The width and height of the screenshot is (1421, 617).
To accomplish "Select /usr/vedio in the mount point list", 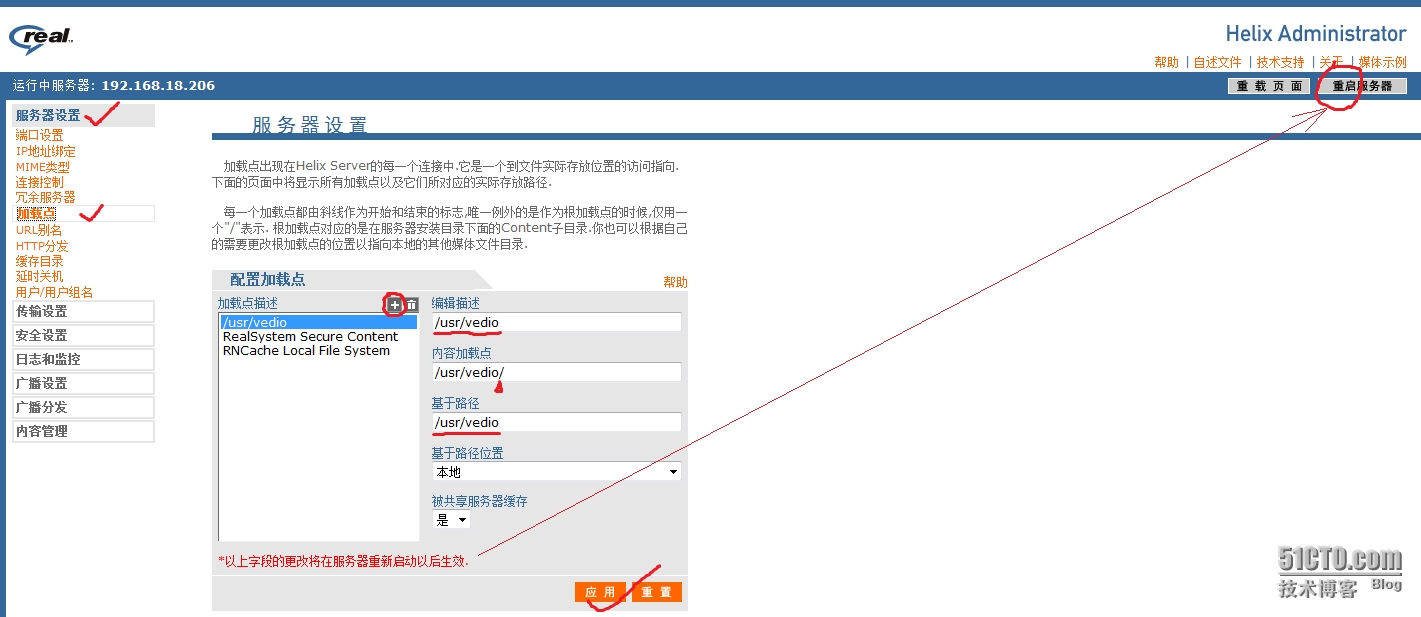I will click(318, 322).
